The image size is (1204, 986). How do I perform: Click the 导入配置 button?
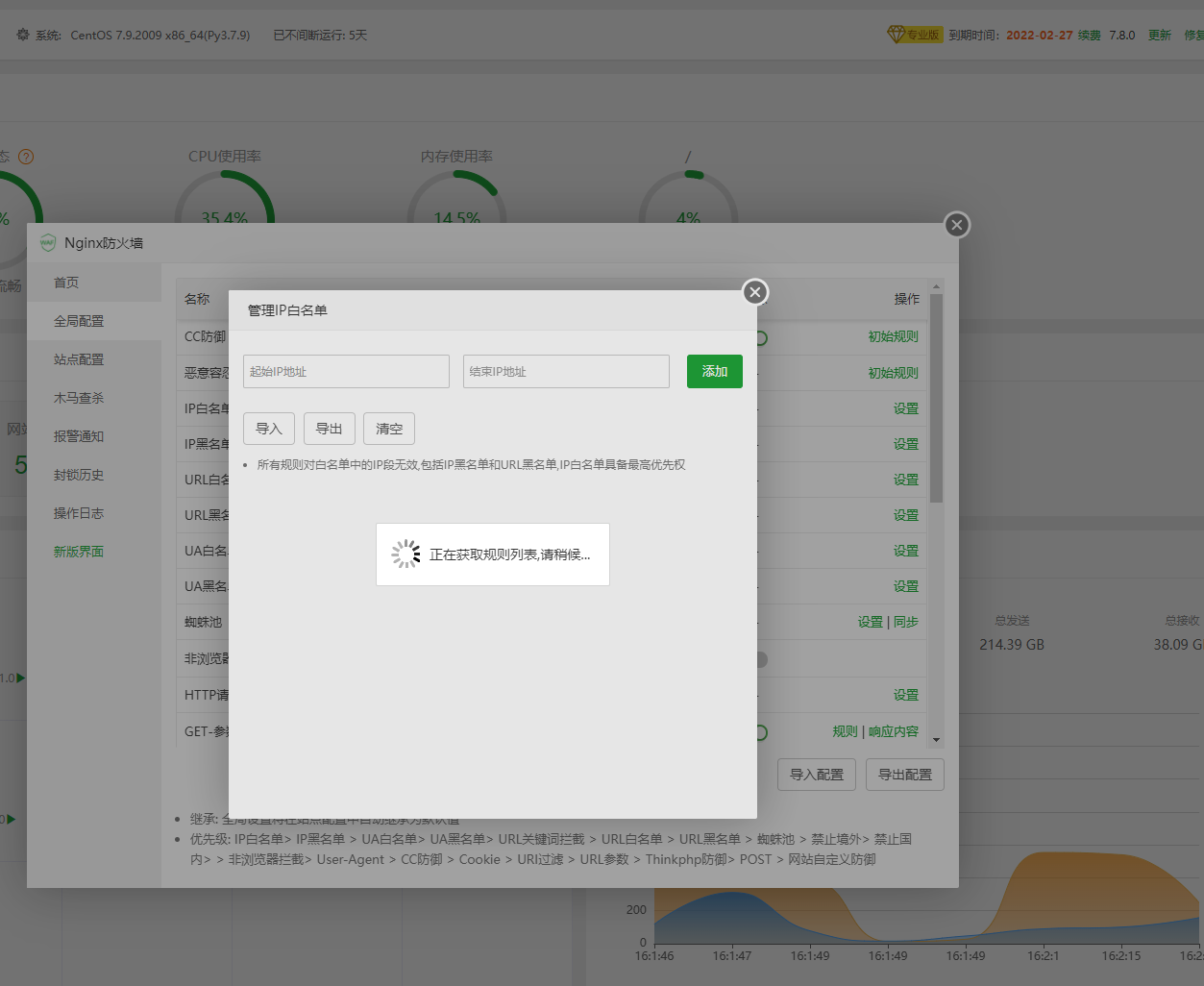[817, 775]
